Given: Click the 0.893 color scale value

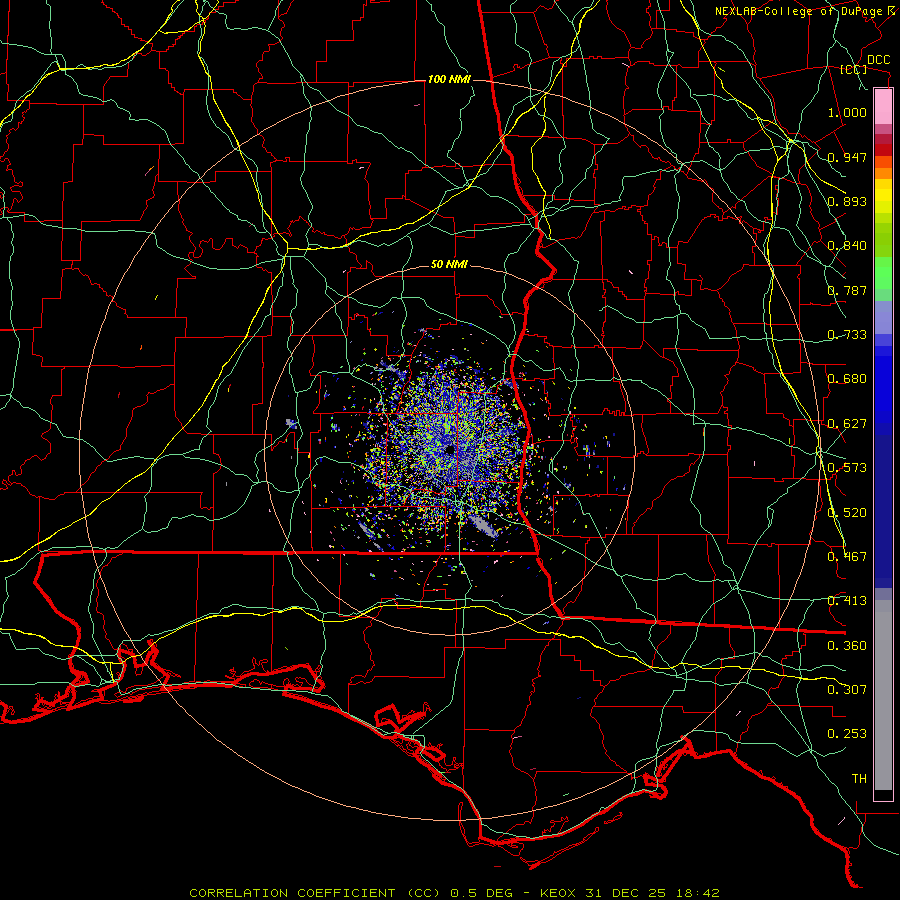Looking at the screenshot, I should 847,201.
